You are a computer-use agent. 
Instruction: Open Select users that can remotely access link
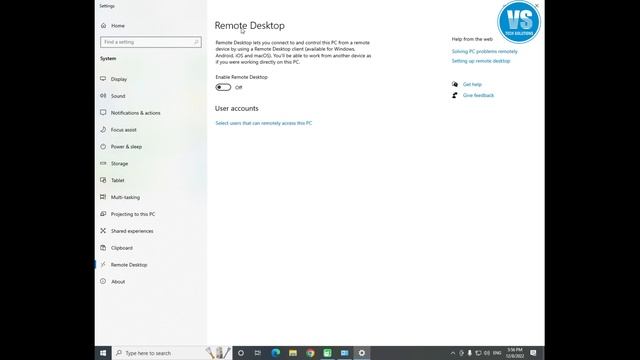(264, 123)
